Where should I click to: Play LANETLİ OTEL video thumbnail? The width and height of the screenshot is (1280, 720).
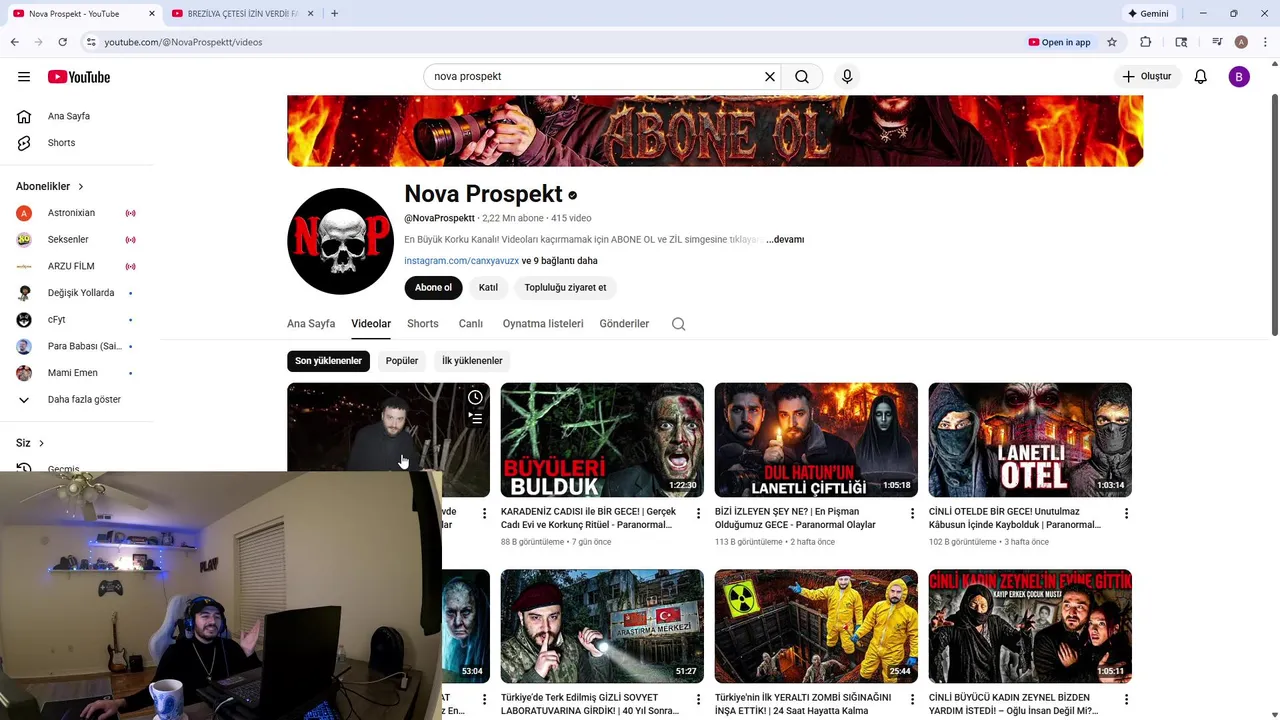[1030, 440]
